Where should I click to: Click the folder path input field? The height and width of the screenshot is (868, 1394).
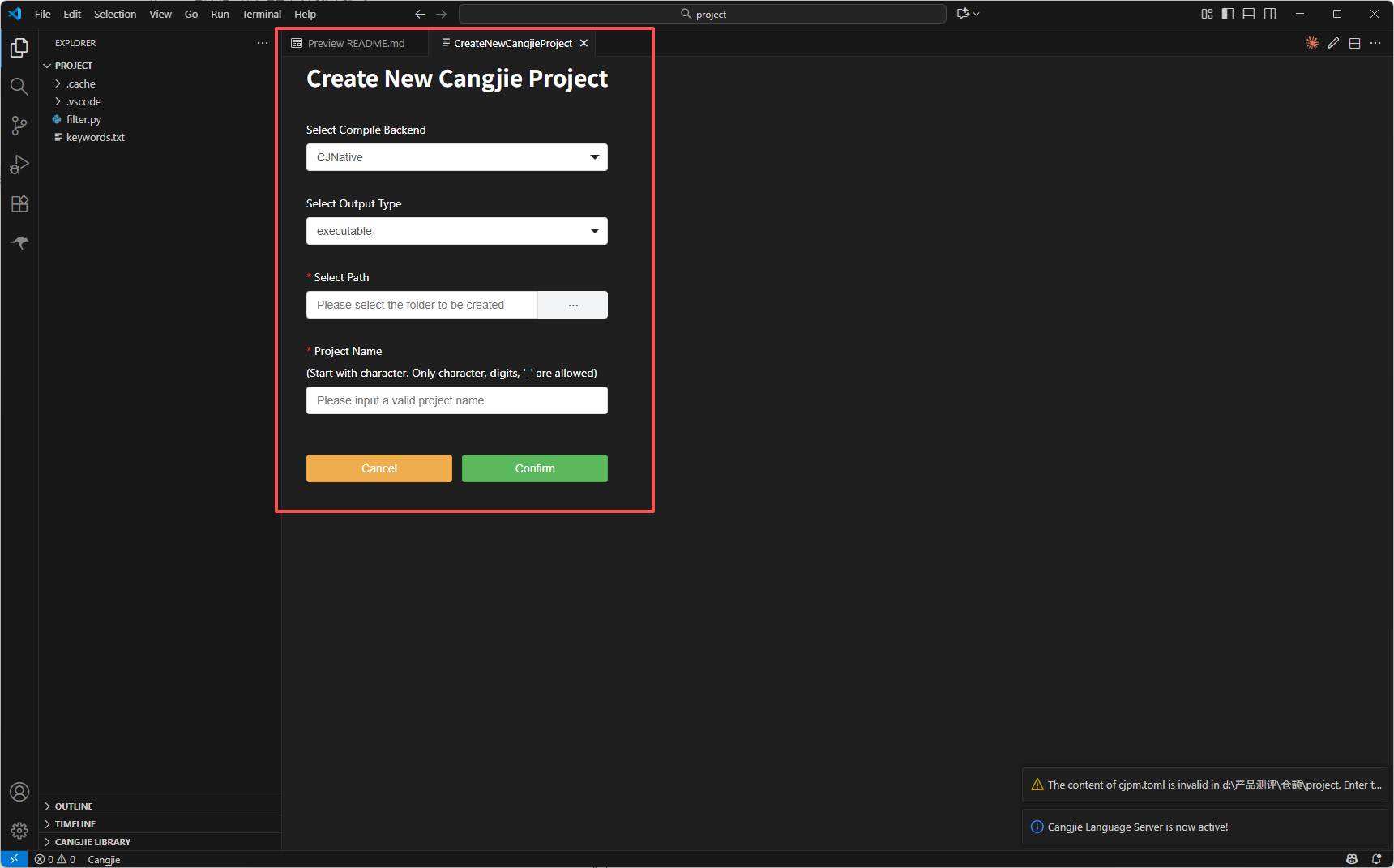(422, 305)
